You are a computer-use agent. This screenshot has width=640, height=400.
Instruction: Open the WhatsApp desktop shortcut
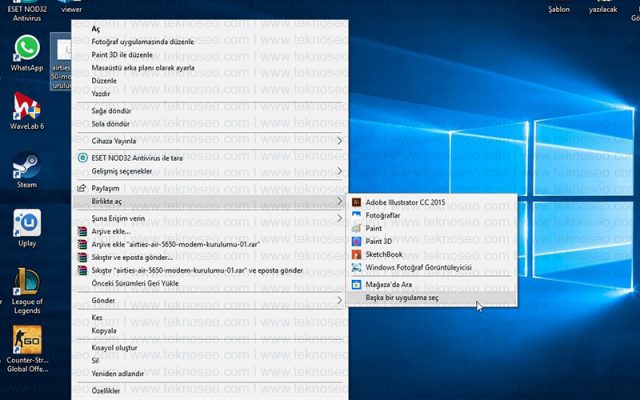pyautogui.click(x=27, y=53)
